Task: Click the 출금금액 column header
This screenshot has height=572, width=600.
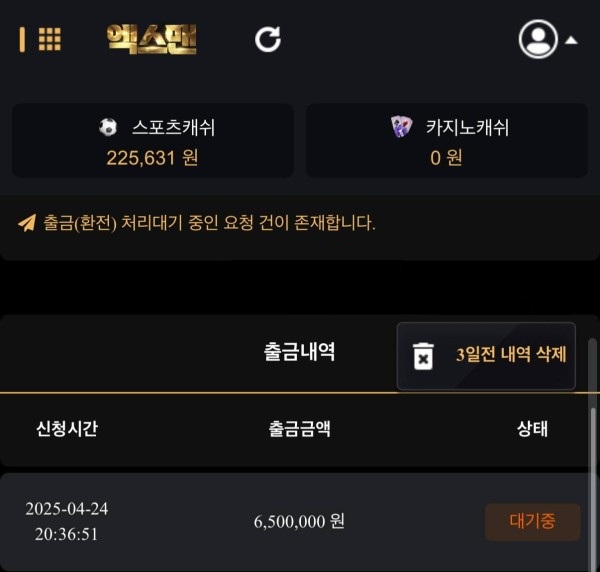Action: pyautogui.click(x=299, y=429)
